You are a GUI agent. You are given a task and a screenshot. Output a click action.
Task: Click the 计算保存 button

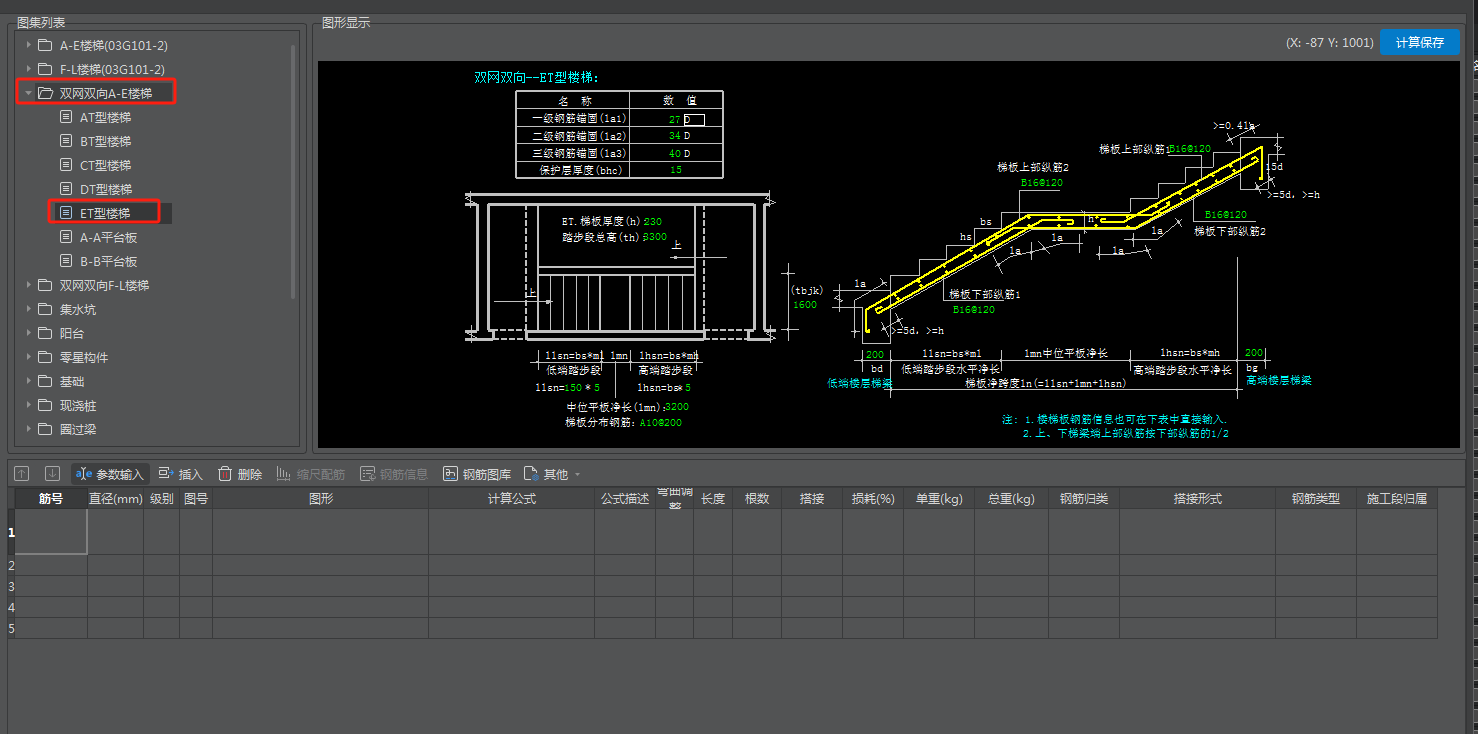click(x=1419, y=42)
